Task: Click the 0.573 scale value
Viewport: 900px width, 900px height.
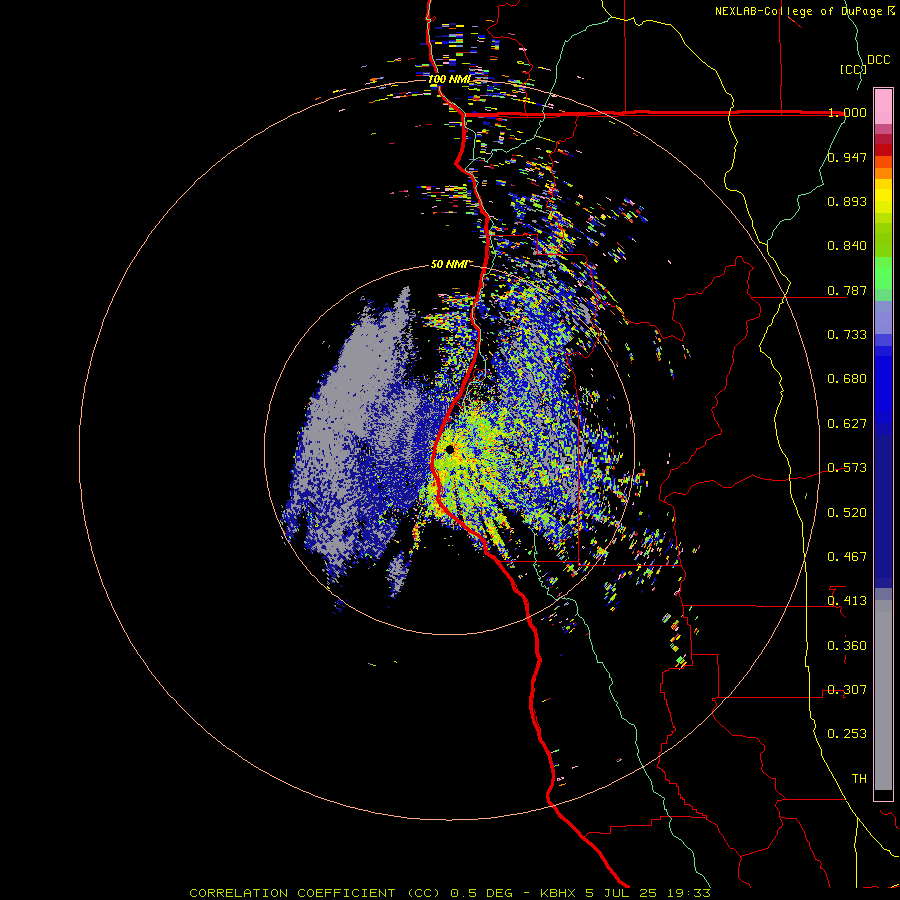Action: pos(847,467)
